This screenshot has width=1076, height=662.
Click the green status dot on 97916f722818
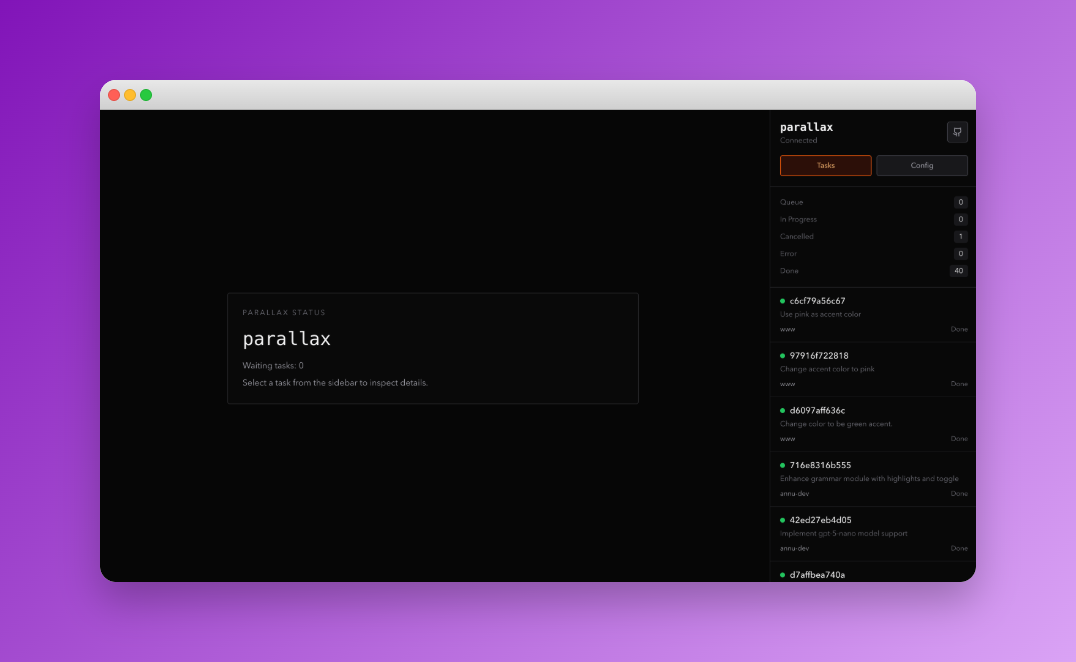[x=784, y=354]
